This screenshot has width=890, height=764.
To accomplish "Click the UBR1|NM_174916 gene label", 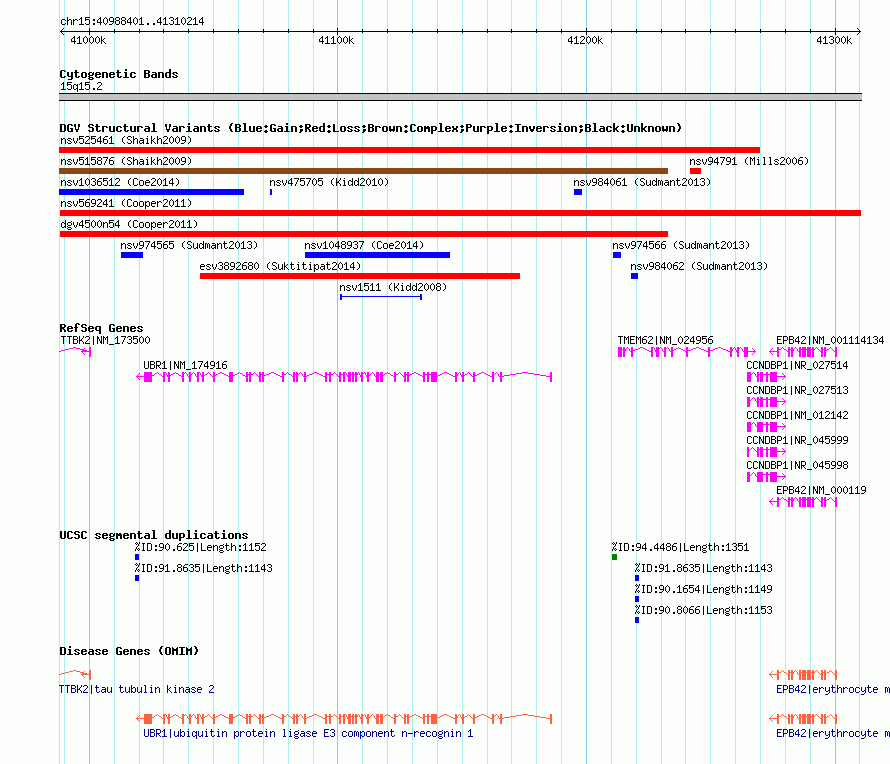I will click(x=185, y=366).
